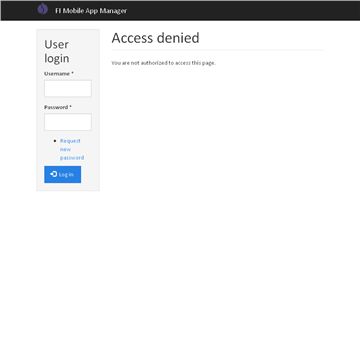The height and width of the screenshot is (360, 360).
Task: Click the divider line under Access denied
Action: [218, 50]
